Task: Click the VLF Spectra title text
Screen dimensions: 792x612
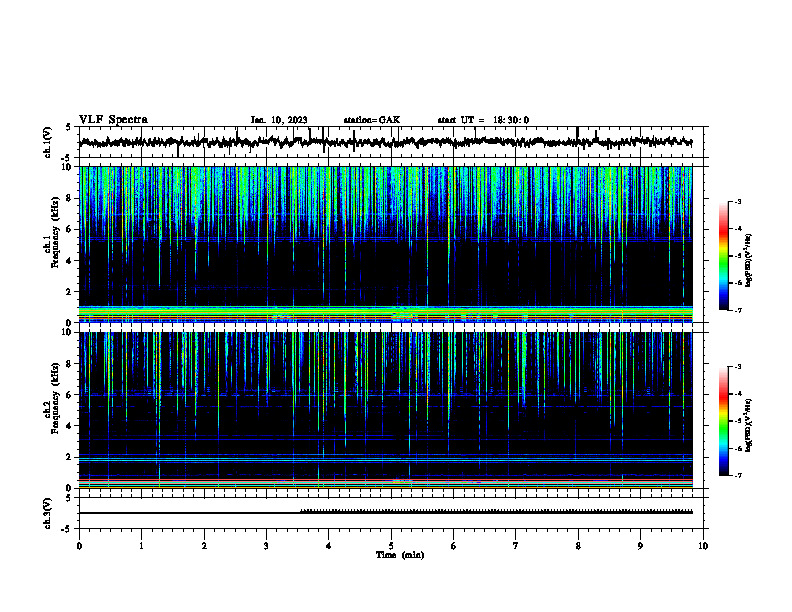Action: [x=113, y=120]
